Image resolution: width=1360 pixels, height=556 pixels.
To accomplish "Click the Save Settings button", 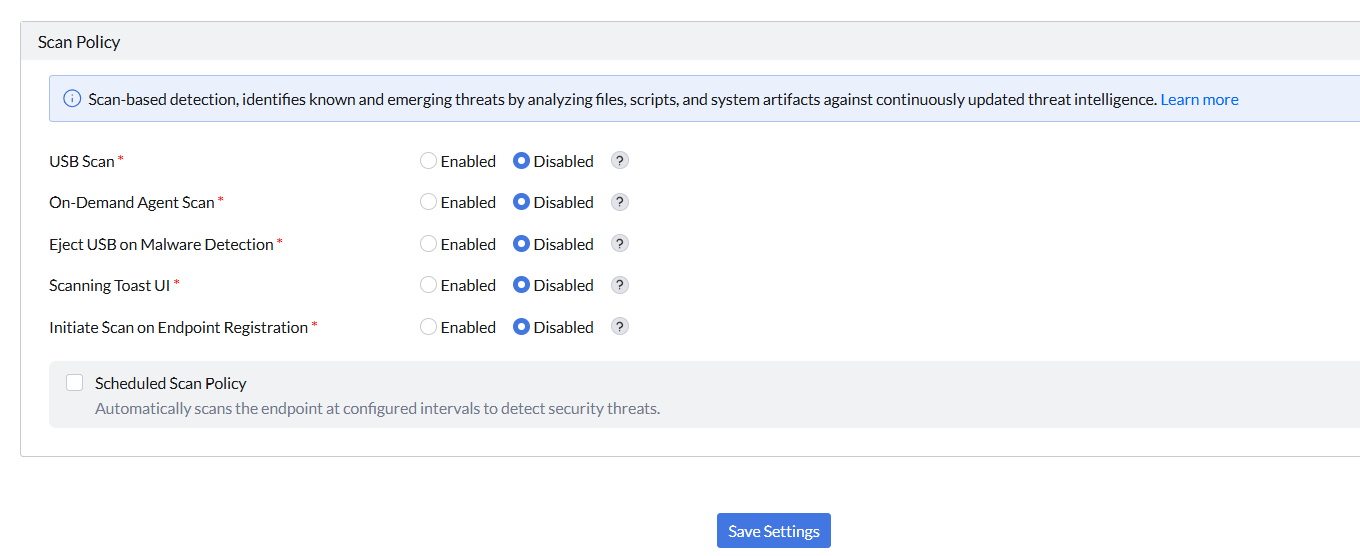I will click(774, 531).
